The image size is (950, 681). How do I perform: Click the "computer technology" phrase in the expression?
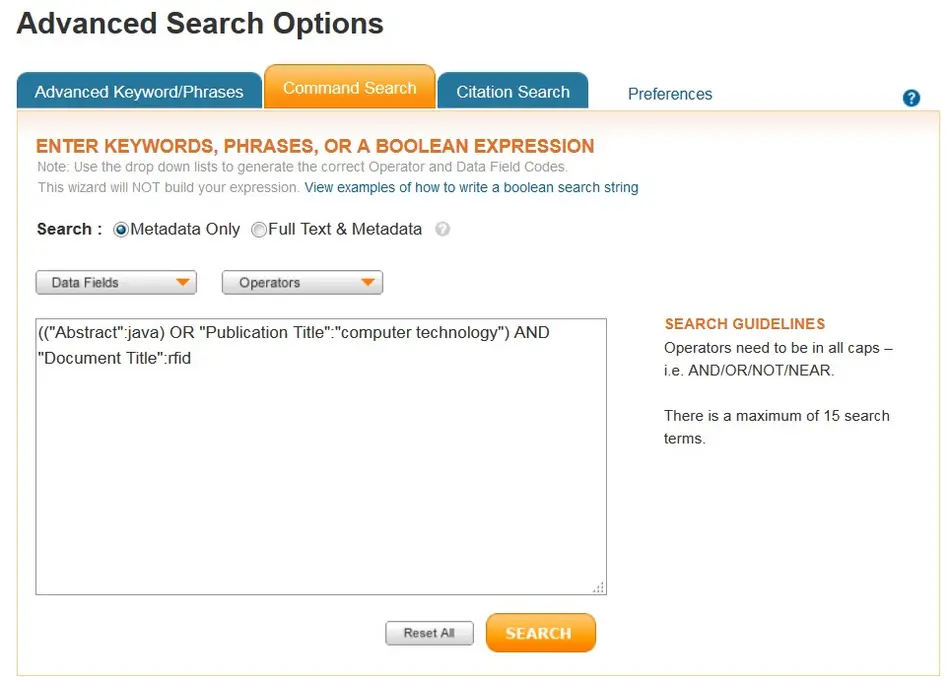pos(421,333)
